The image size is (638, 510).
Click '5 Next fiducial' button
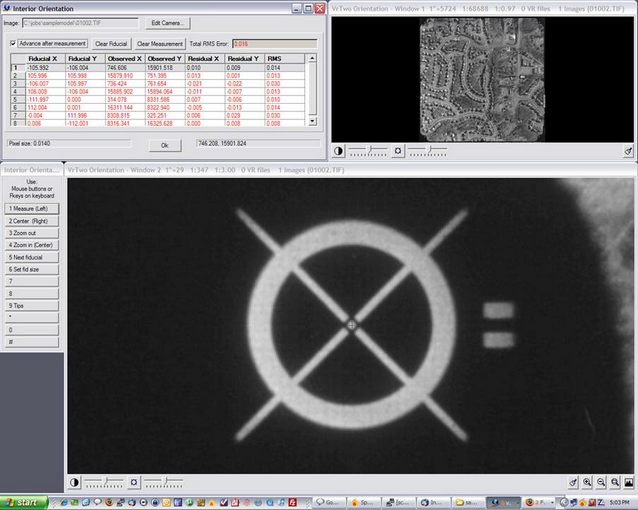[x=32, y=257]
